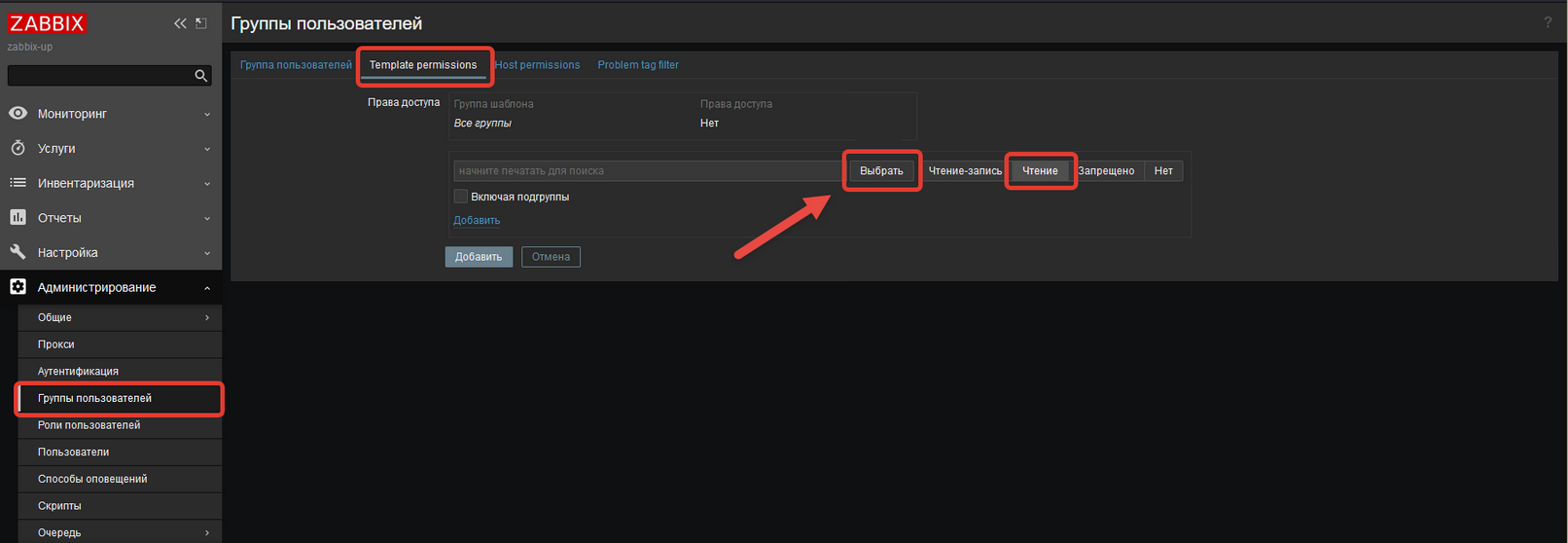This screenshot has height=543, width=1568.
Task: Click the hide sidebar icon next to the double chevron
Action: 201,23
